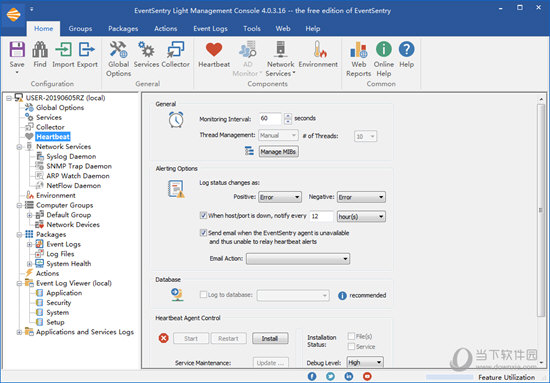Open Global Options from the ribbon
Screen dimensions: 550x383
pyautogui.click(x=118, y=49)
